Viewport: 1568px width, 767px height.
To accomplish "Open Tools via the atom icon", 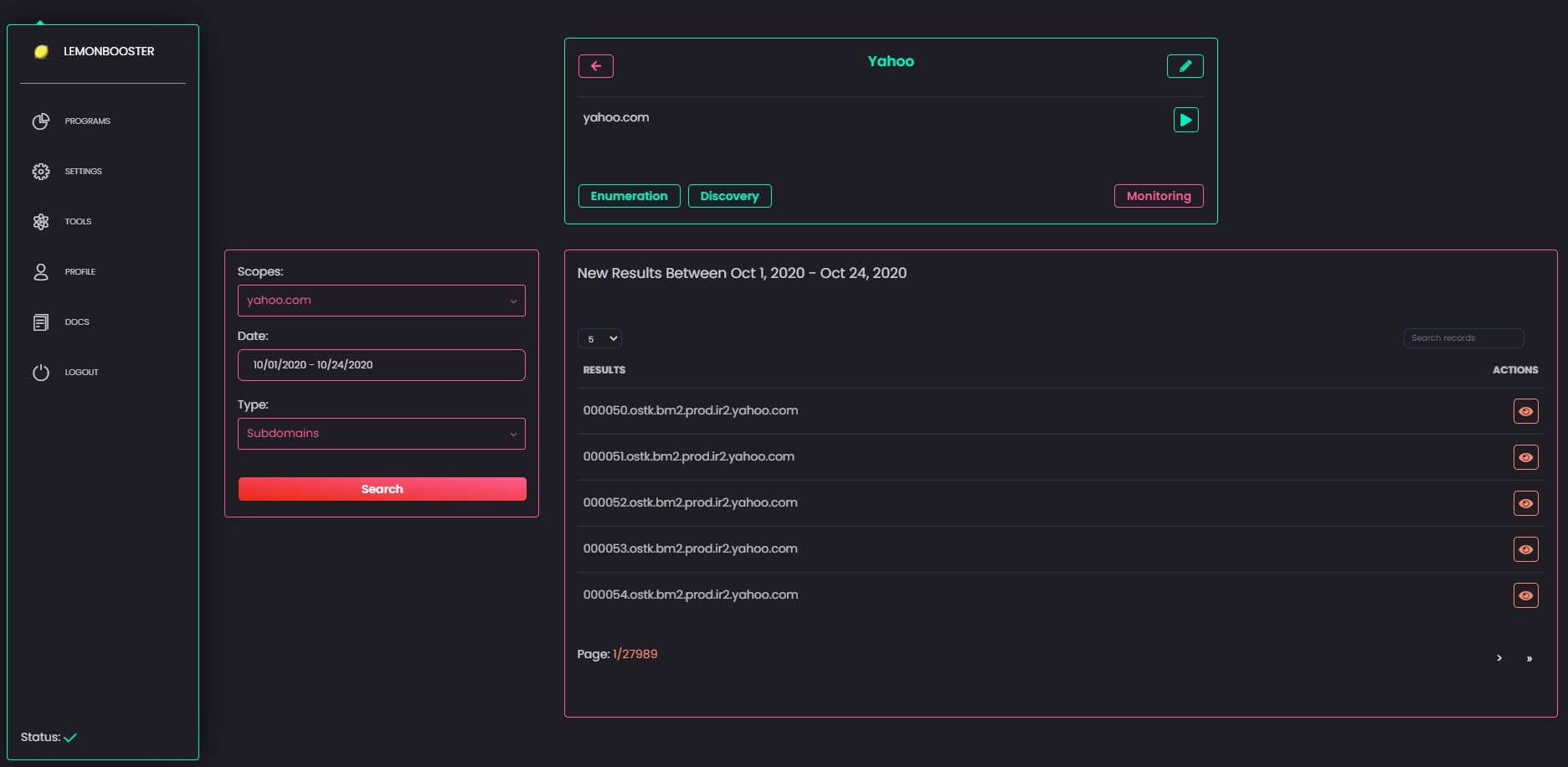I will pyautogui.click(x=40, y=222).
